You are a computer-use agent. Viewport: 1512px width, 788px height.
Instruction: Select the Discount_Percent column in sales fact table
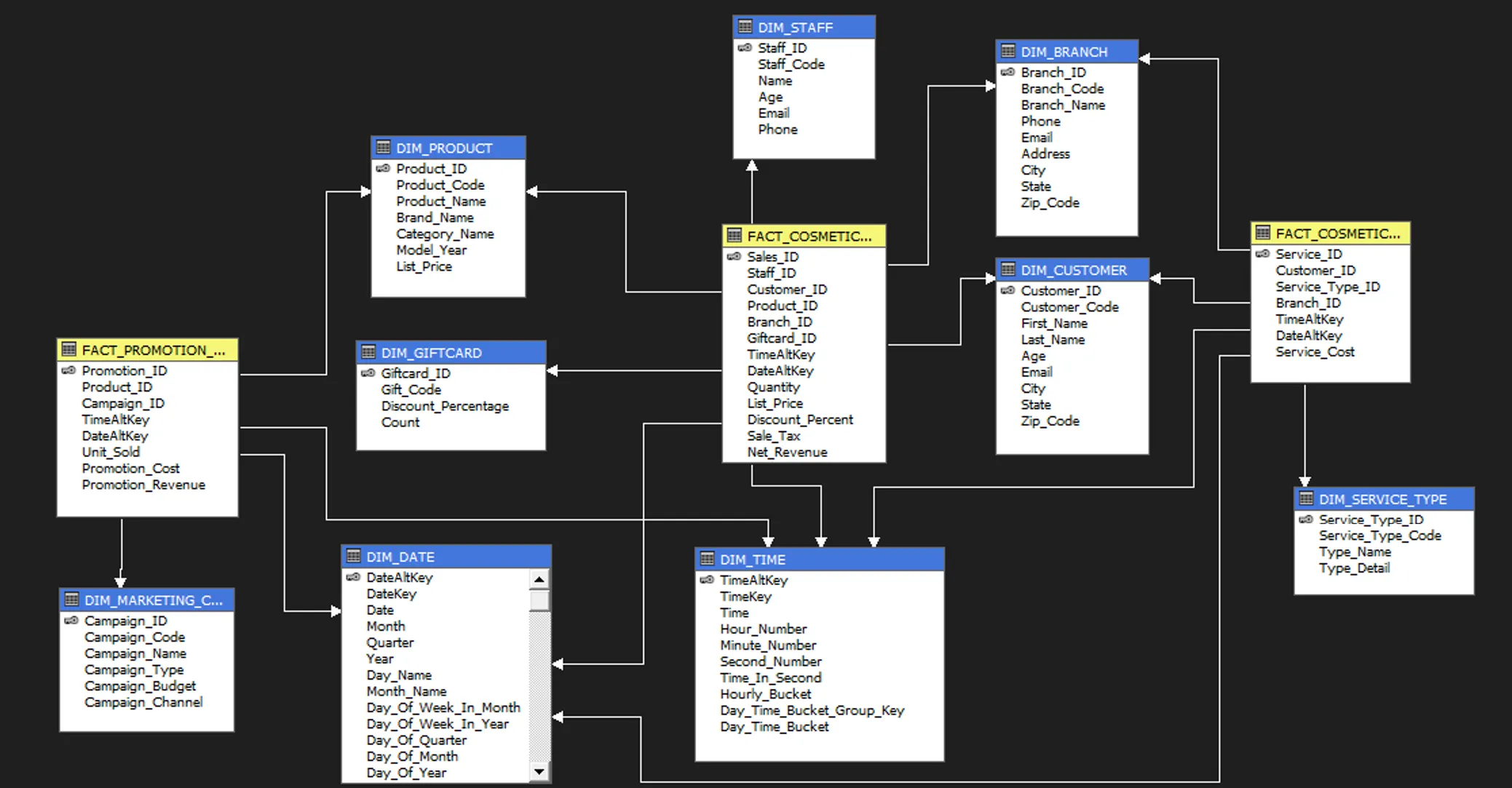(x=799, y=419)
